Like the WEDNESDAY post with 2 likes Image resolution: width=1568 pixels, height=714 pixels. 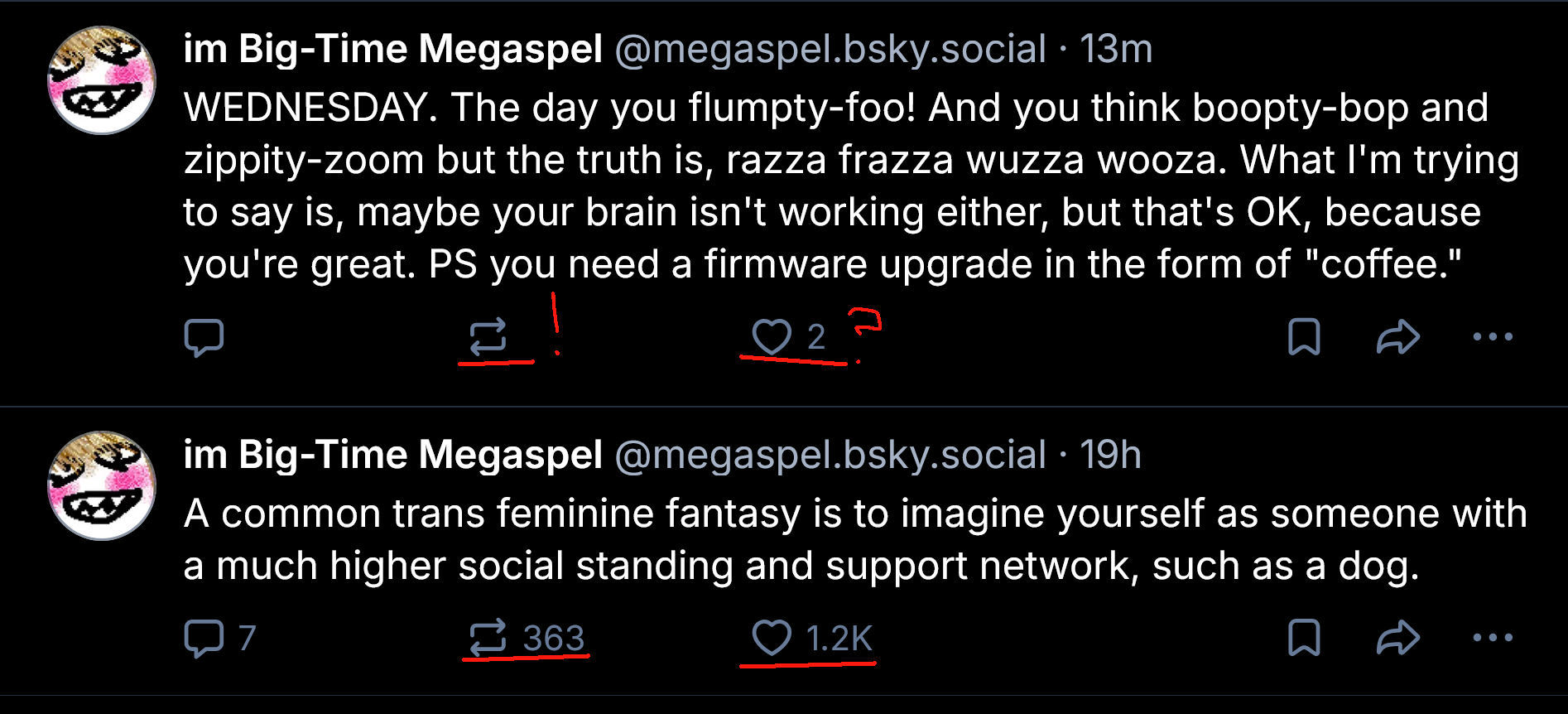(772, 337)
